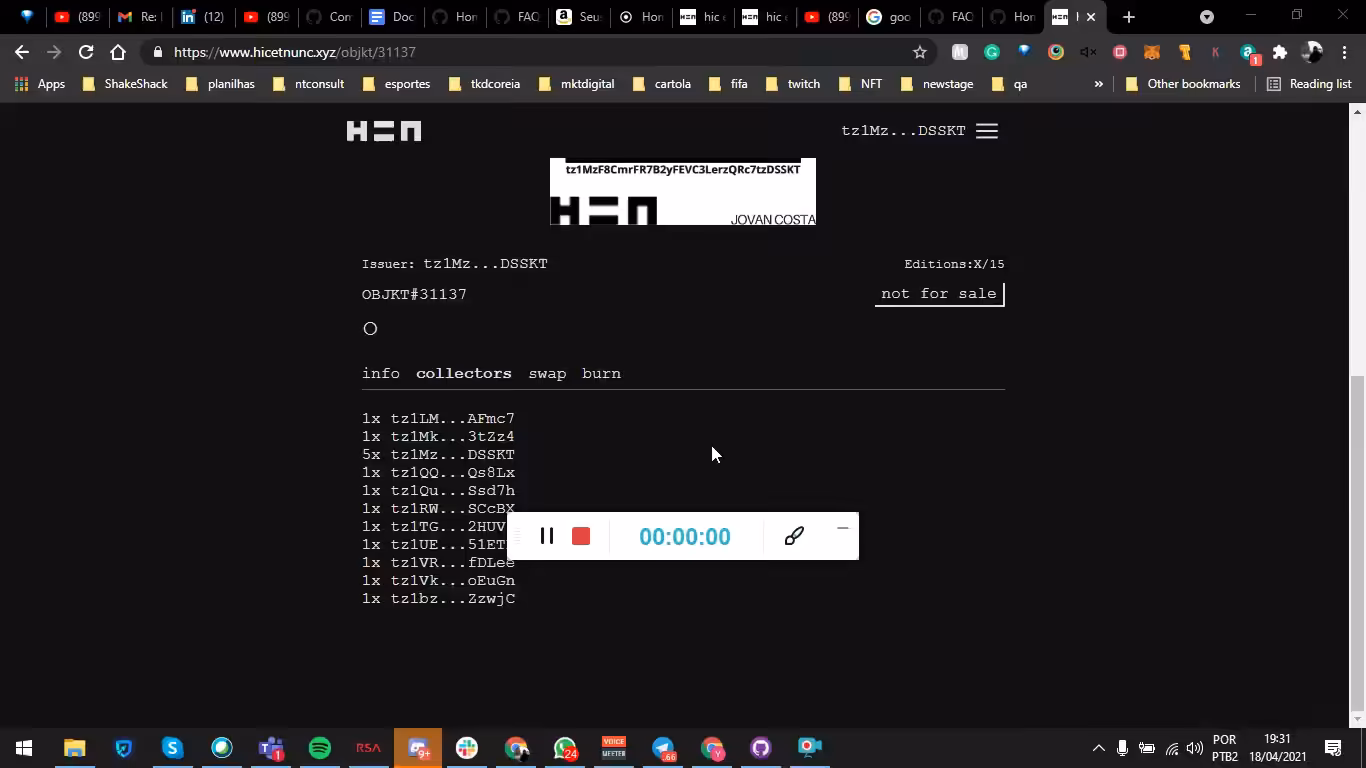Open the Windows notification center
This screenshot has height=768, width=1366.
1333,748
